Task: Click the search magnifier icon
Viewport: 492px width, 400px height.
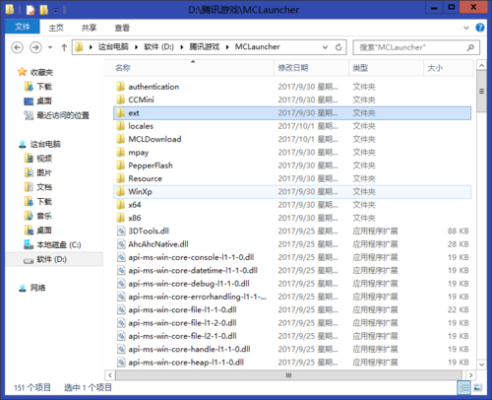Action: [470, 47]
